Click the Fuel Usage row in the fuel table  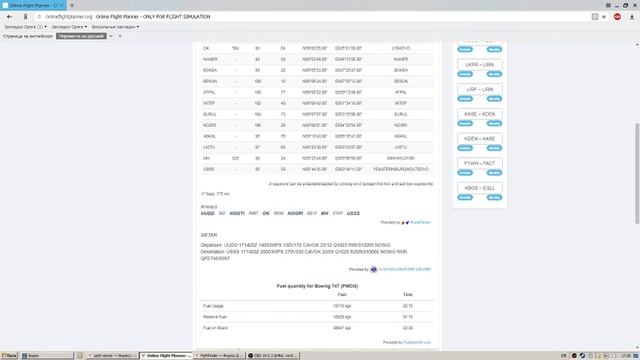coord(317,306)
